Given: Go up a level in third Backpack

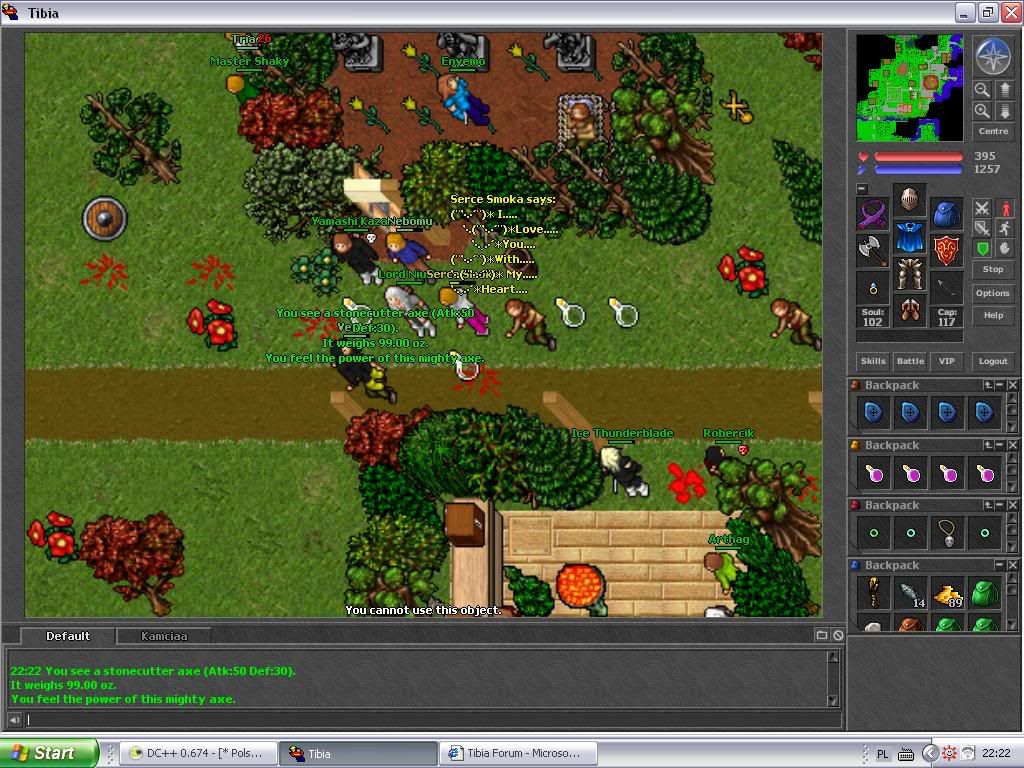Looking at the screenshot, I should 988,505.
